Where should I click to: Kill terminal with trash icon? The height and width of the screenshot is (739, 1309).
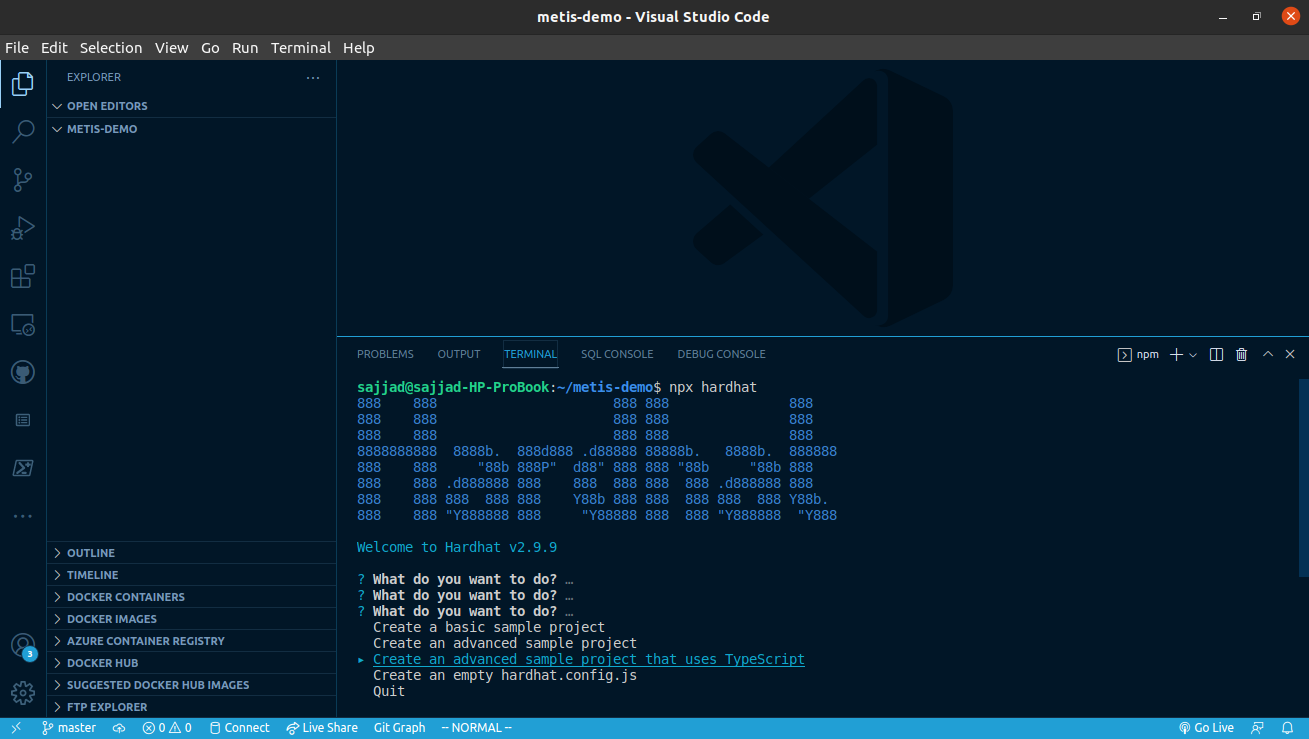tap(1241, 354)
